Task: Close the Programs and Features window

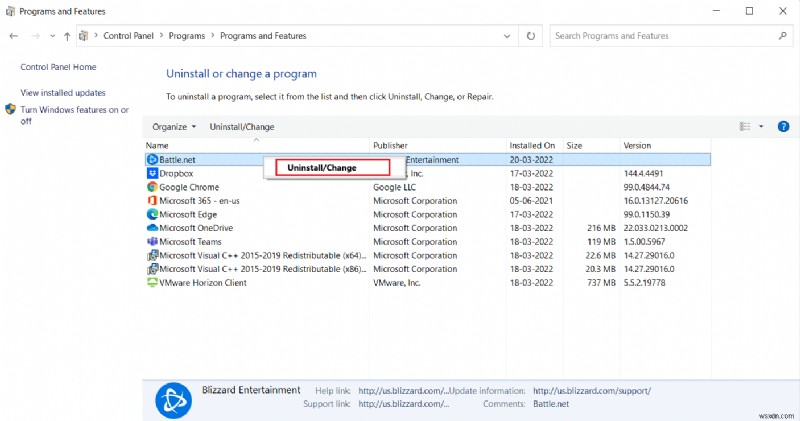Action: click(x=783, y=11)
